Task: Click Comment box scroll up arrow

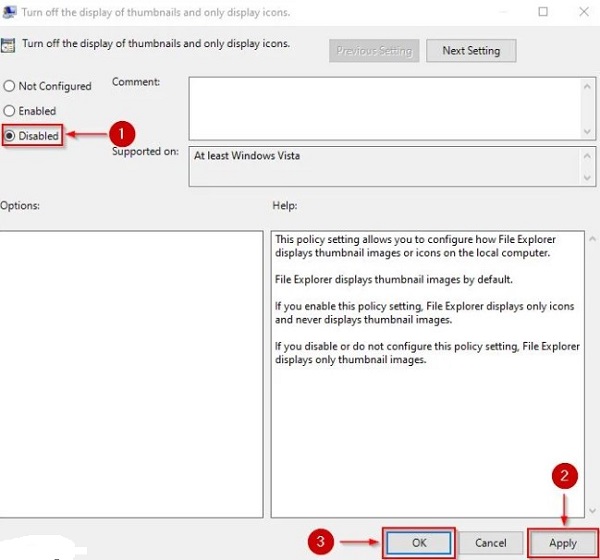Action: pos(587,87)
